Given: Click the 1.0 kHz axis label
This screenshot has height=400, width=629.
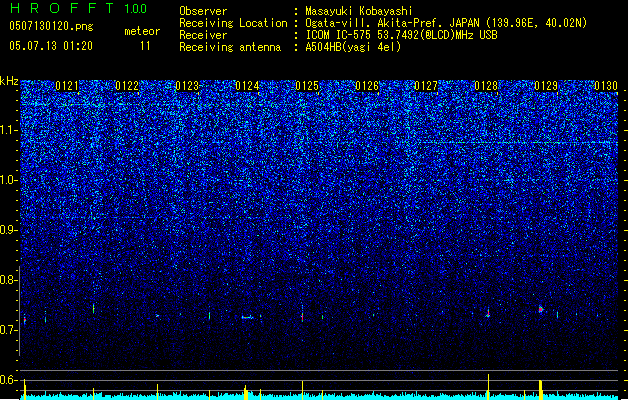Looking at the screenshot, I should coord(9,180).
